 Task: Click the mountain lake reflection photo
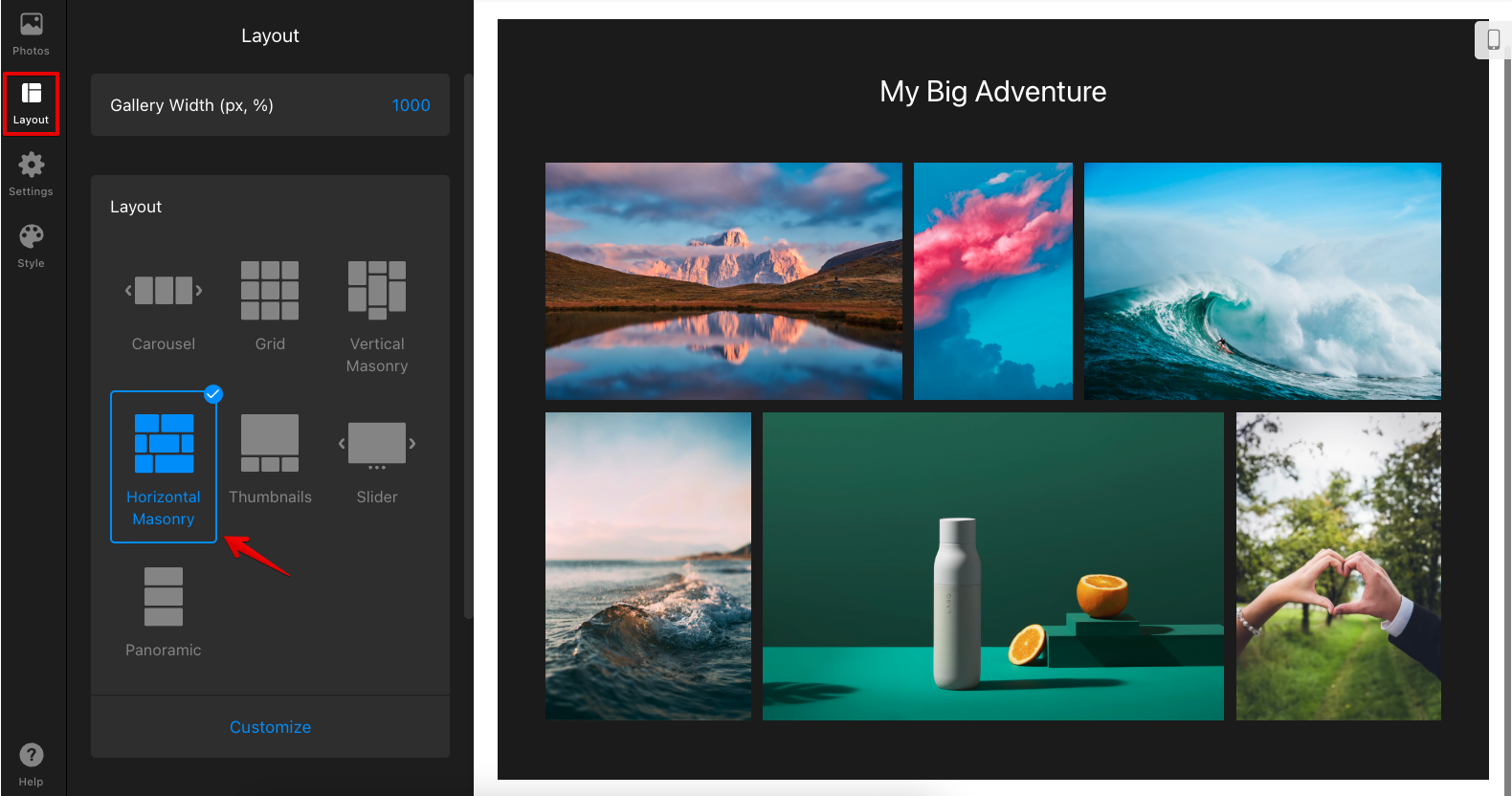tap(723, 280)
